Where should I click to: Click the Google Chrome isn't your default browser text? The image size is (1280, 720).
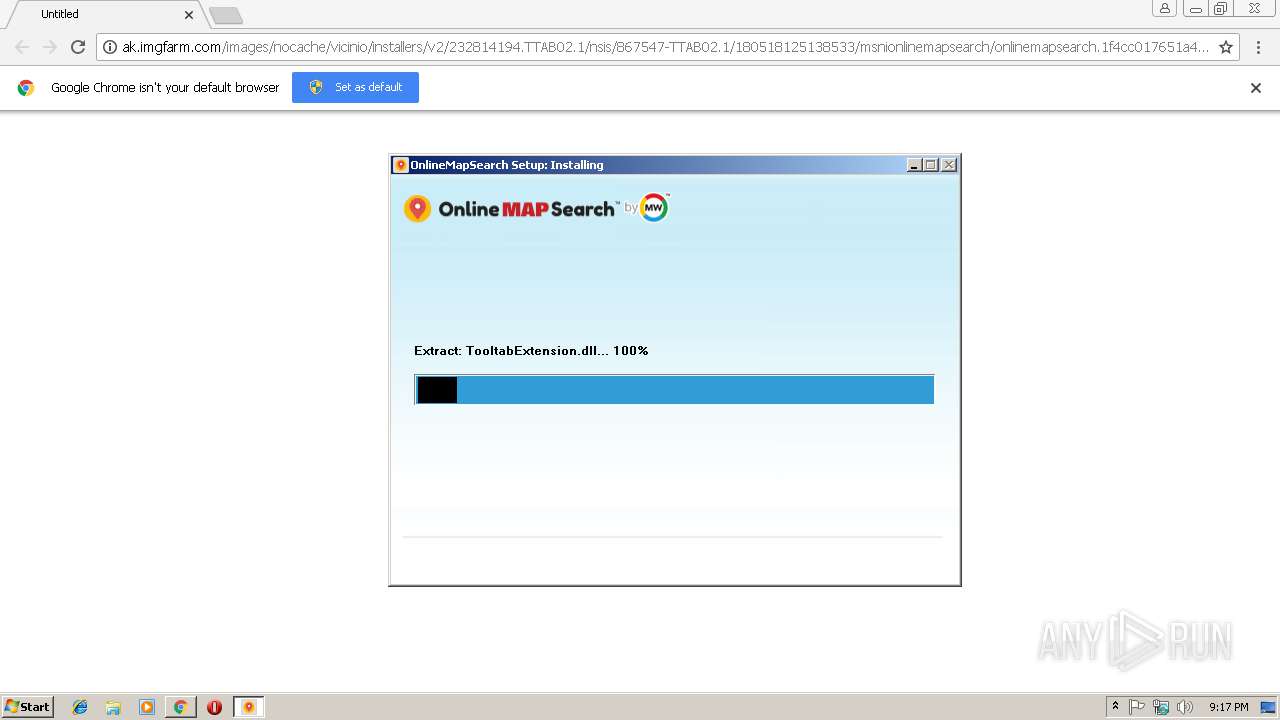(165, 88)
